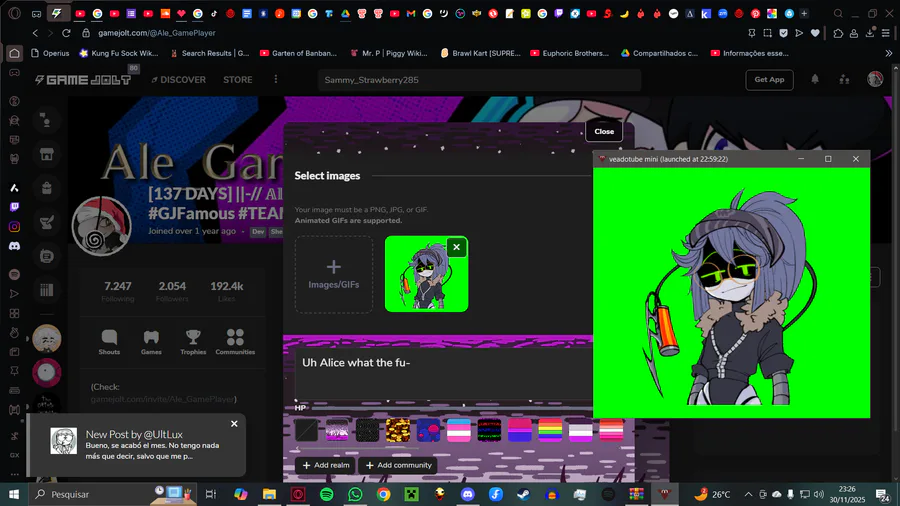
Task: Select the blue and pink bubbles swatch
Action: pyautogui.click(x=428, y=430)
